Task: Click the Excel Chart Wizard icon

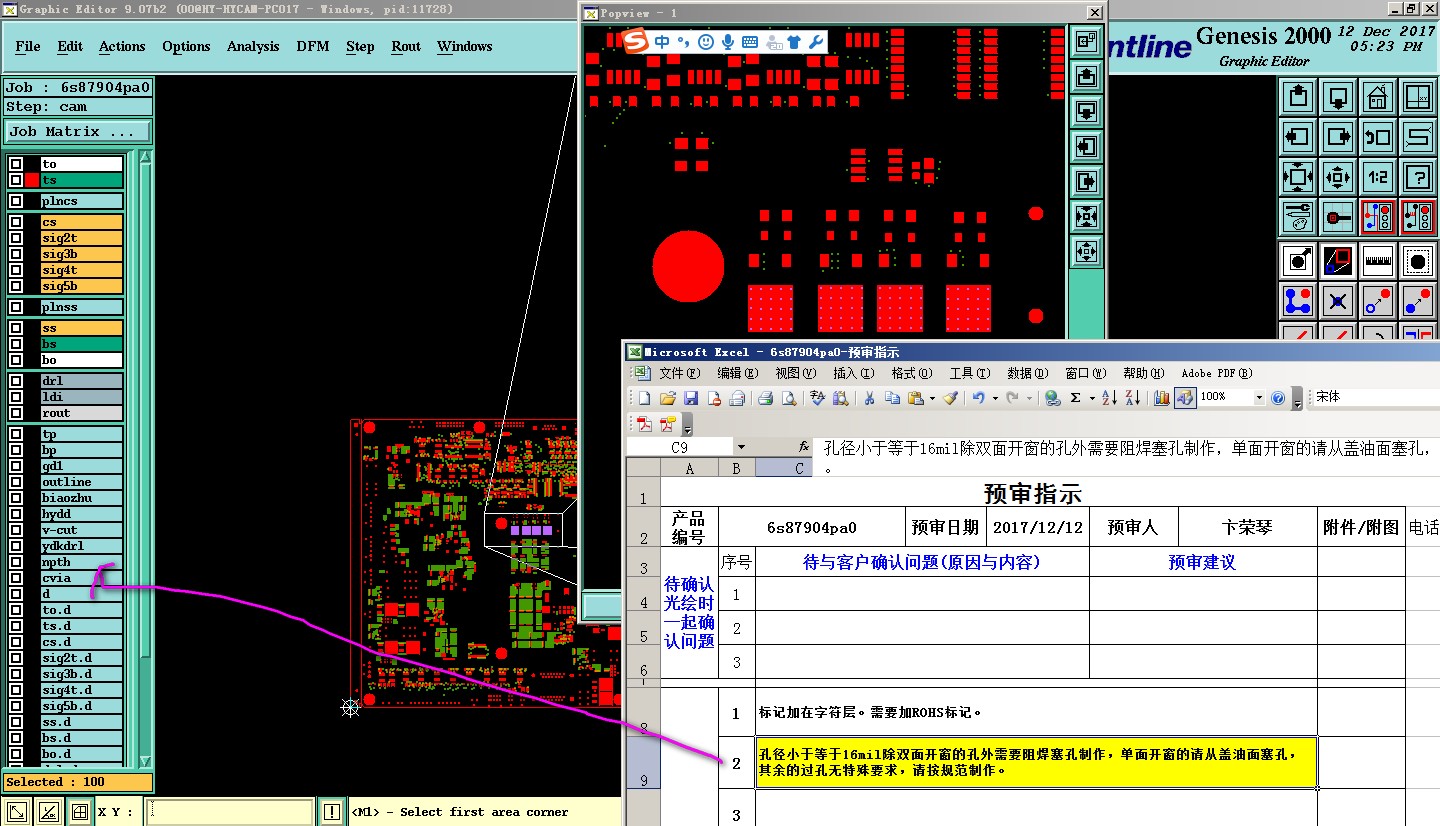Action: point(1161,398)
